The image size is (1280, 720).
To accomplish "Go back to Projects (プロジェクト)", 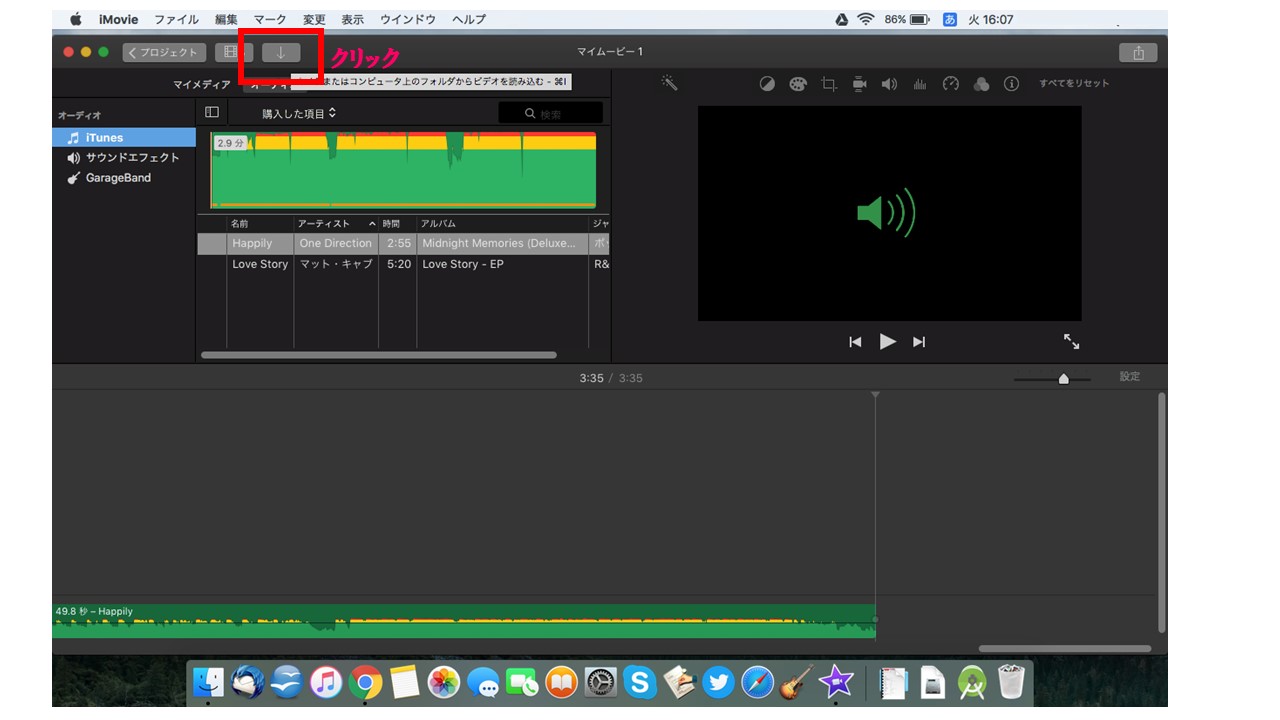I will click(x=165, y=53).
